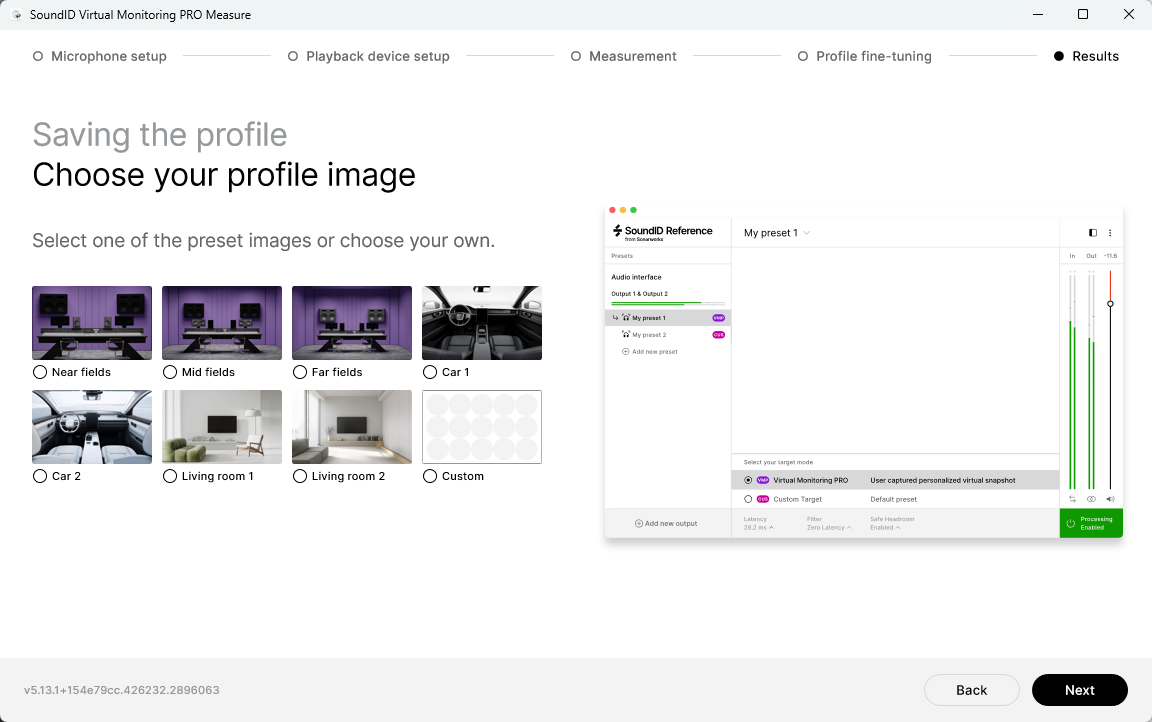Screen dimensions: 1152x722
Task: Click the Near fields studio thumbnail
Action: [92, 322]
